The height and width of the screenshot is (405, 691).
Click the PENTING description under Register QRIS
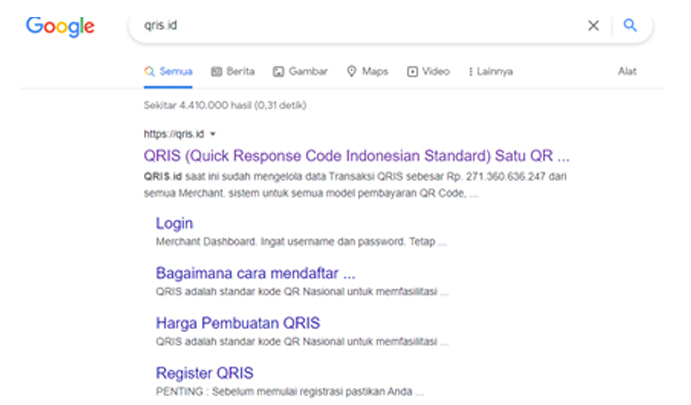point(290,391)
